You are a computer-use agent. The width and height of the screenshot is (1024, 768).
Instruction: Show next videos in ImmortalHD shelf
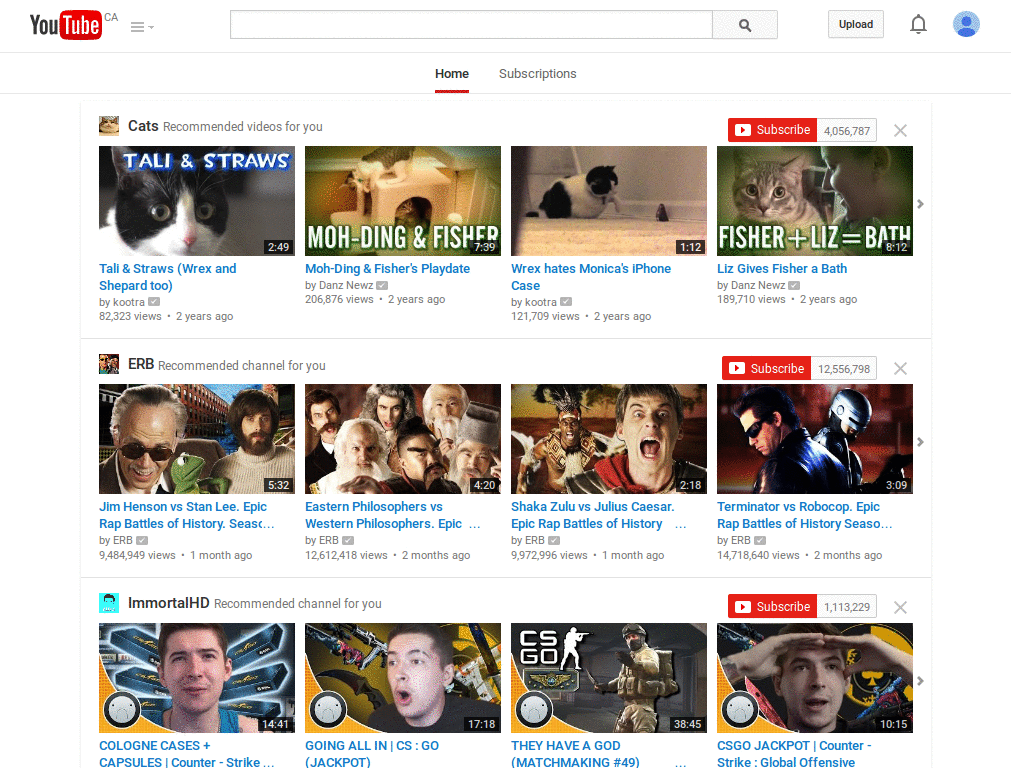pos(920,681)
